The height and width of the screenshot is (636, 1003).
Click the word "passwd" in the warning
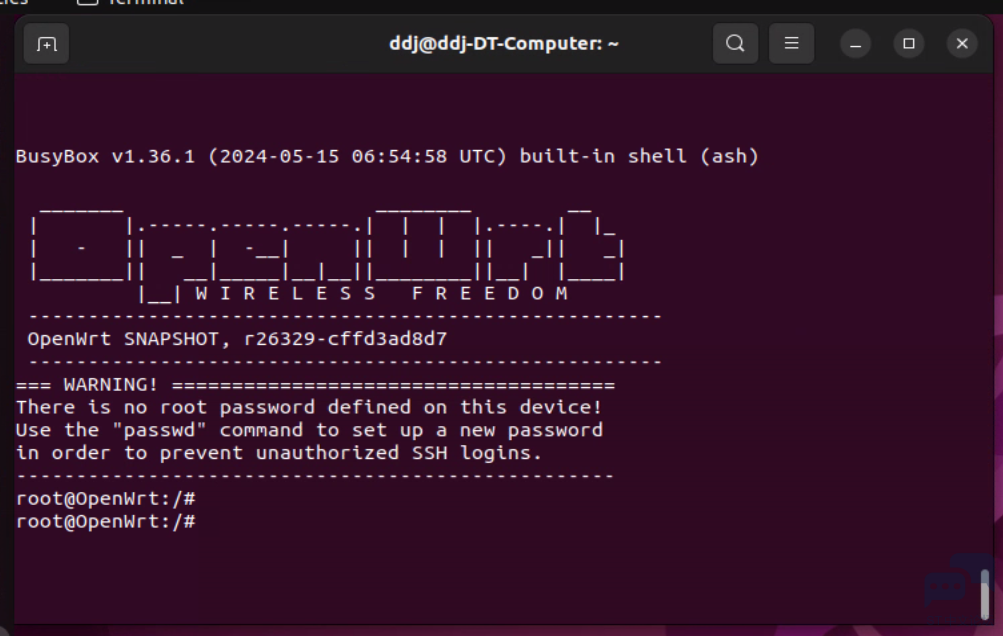coord(159,430)
